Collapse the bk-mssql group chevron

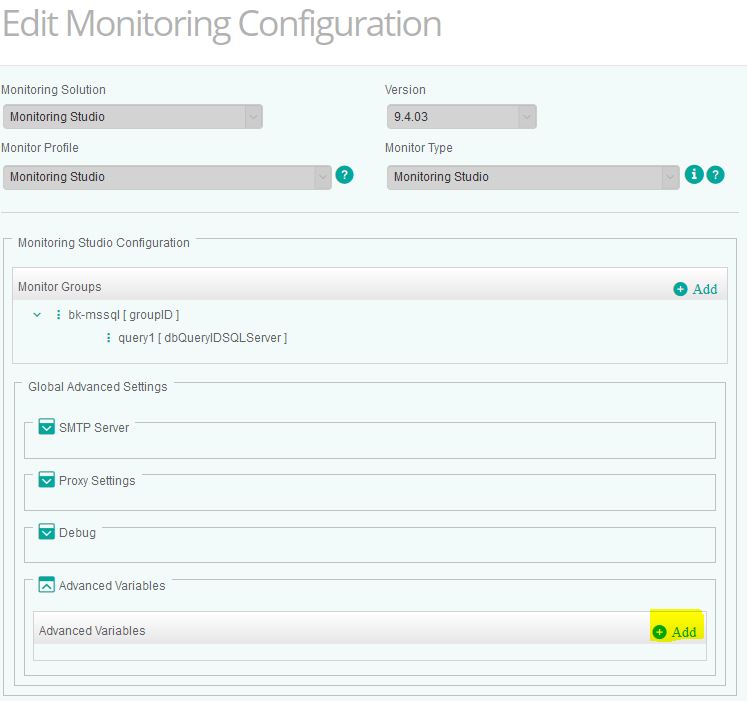click(x=37, y=315)
